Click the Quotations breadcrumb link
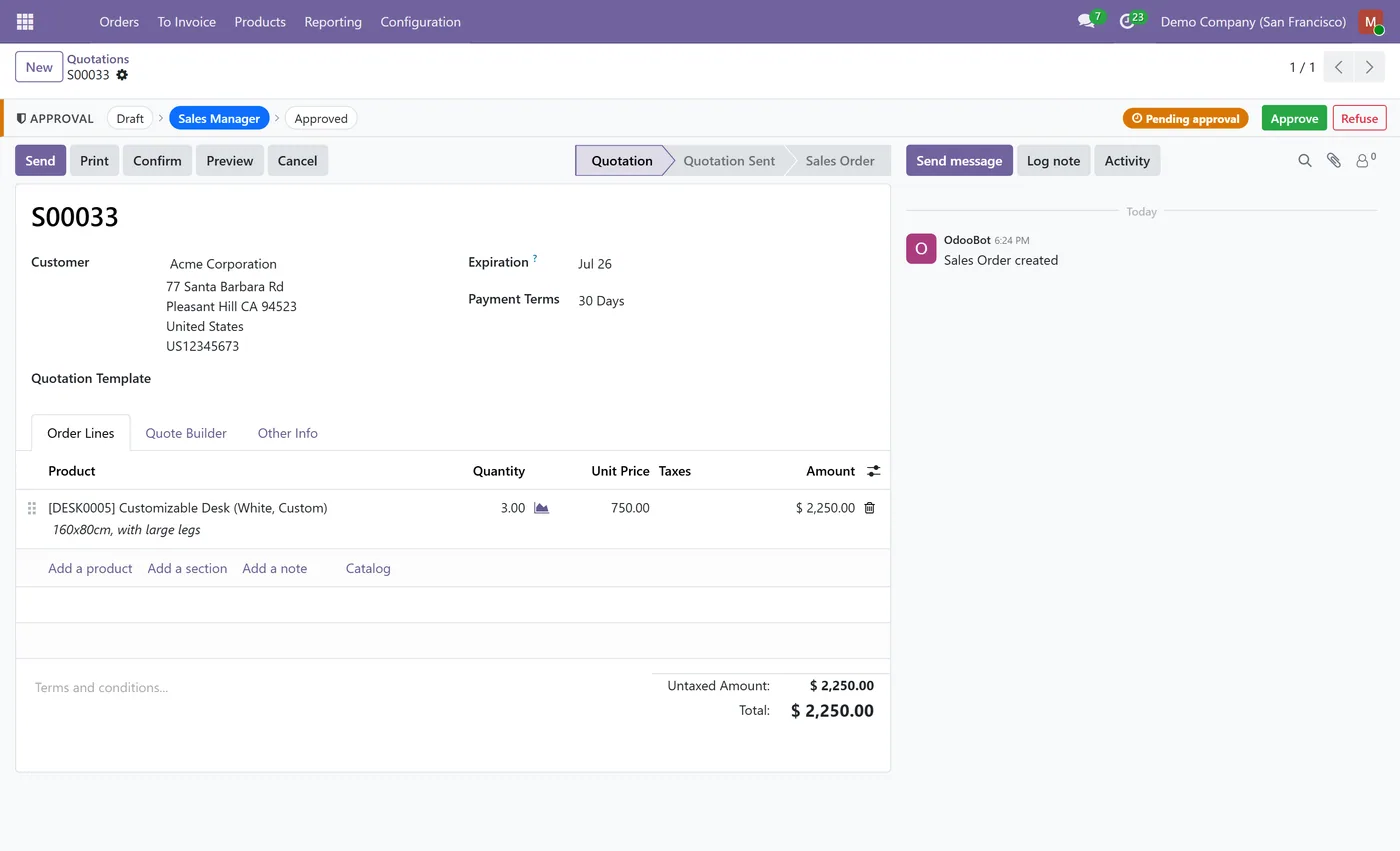Screen dimensions: 1400x851 98,59
